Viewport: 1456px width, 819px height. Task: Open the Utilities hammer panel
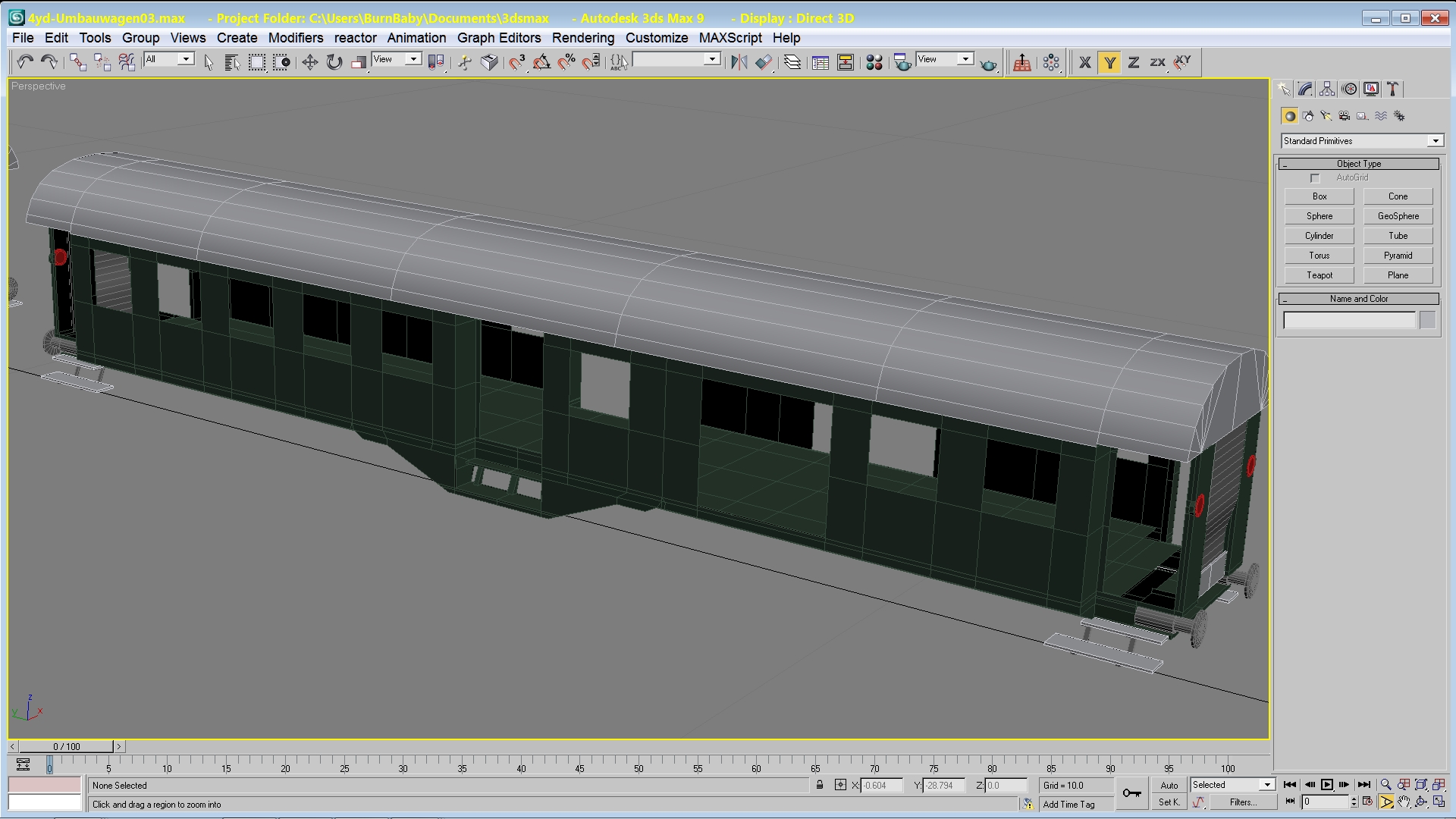tap(1393, 89)
